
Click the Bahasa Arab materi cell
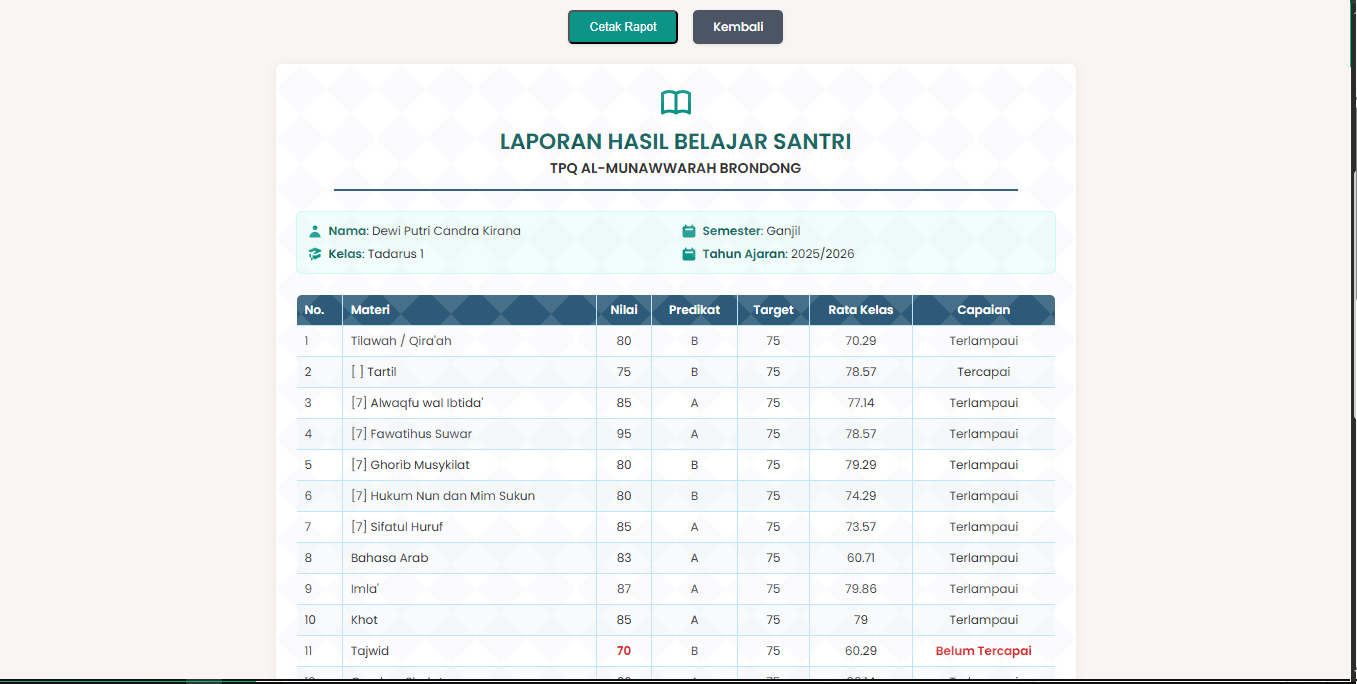pos(389,558)
